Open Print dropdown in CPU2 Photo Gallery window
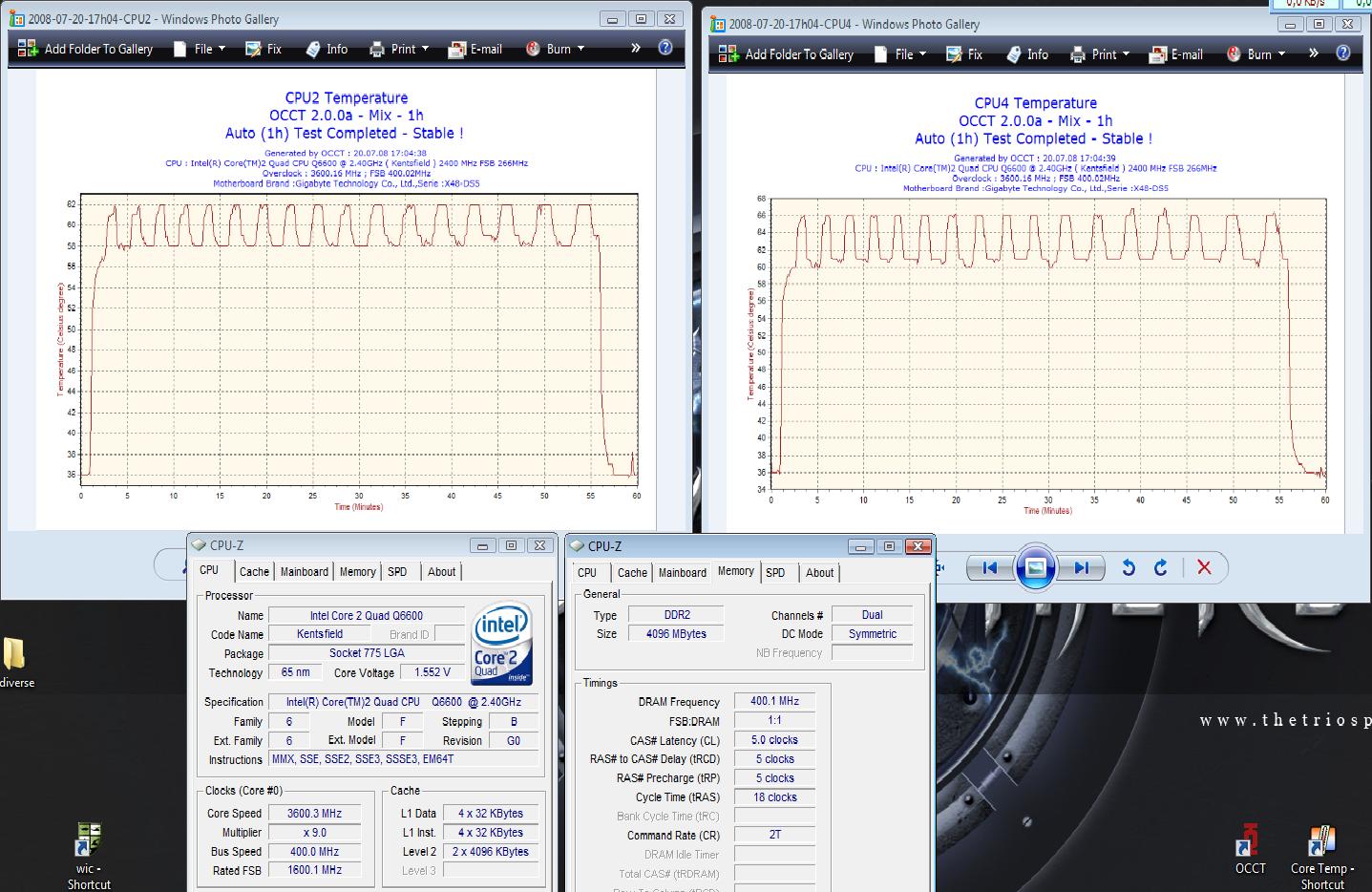This screenshot has width=1372, height=892. pyautogui.click(x=399, y=49)
